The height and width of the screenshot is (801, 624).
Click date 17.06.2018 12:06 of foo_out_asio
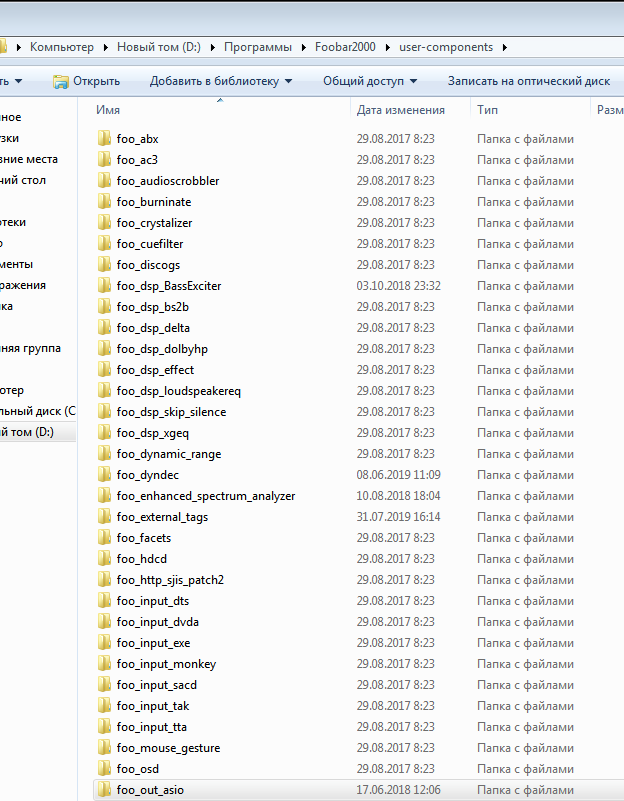point(398,789)
